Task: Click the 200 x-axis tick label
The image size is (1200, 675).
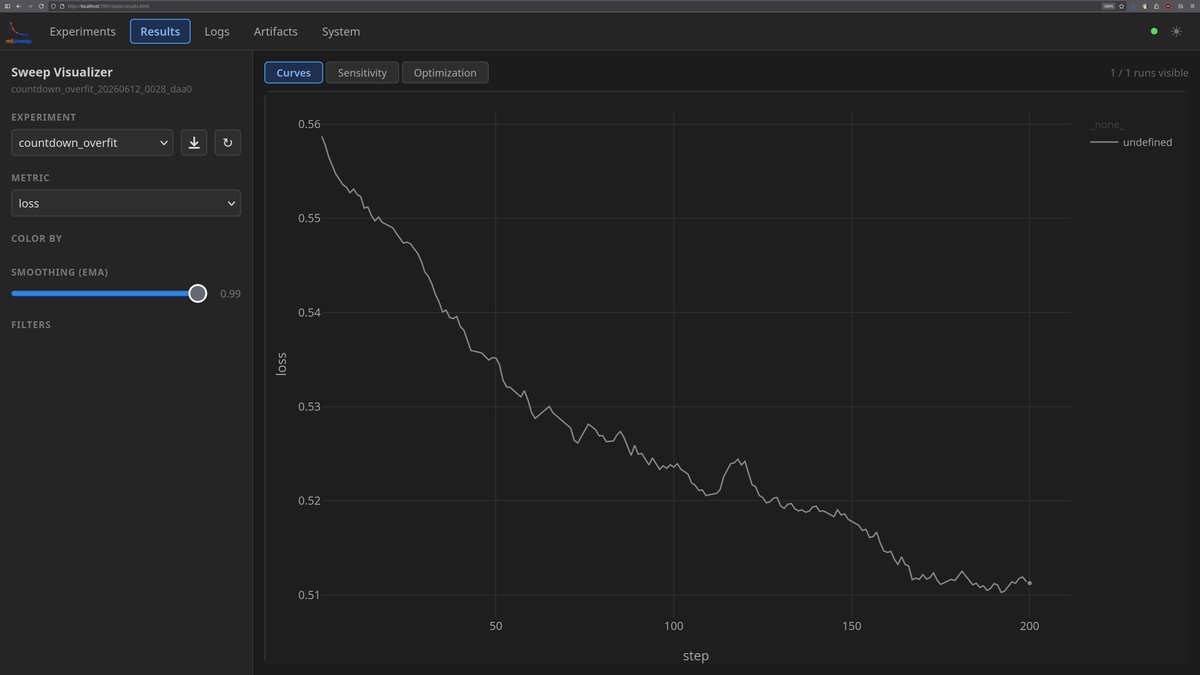Action: [x=1029, y=626]
